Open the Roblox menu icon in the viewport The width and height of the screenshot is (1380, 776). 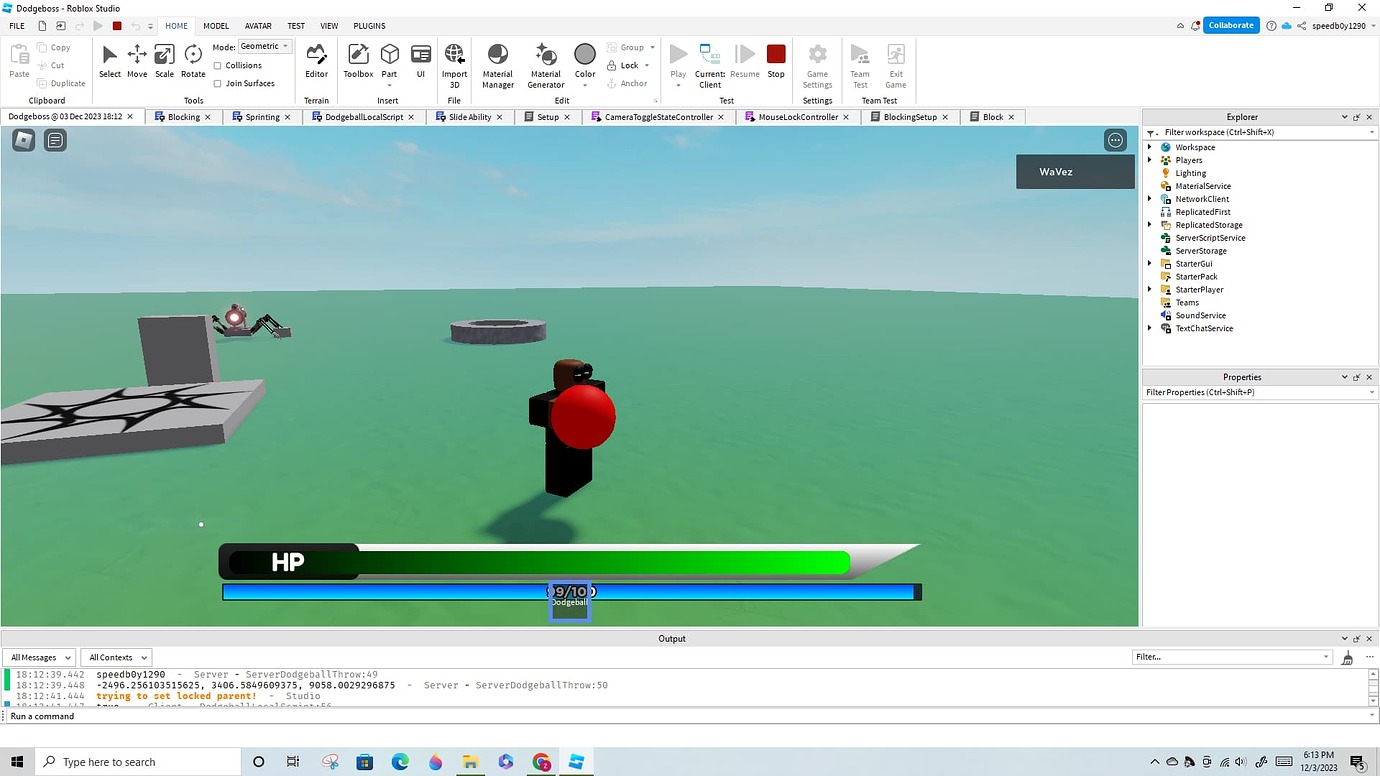pyautogui.click(x=23, y=141)
